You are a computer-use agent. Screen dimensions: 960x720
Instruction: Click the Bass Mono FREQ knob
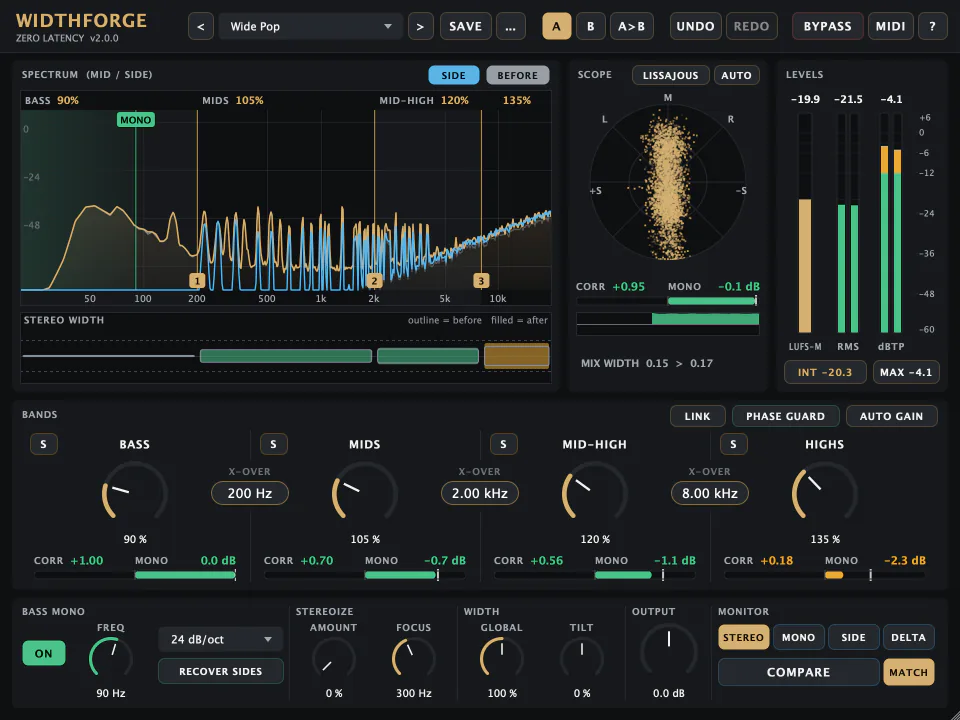pos(111,658)
